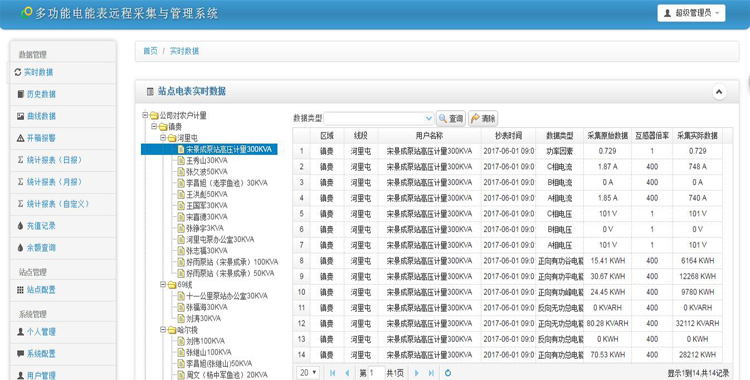This screenshot has height=380, width=750.
Task: Go to next page of table
Action: tap(417, 373)
